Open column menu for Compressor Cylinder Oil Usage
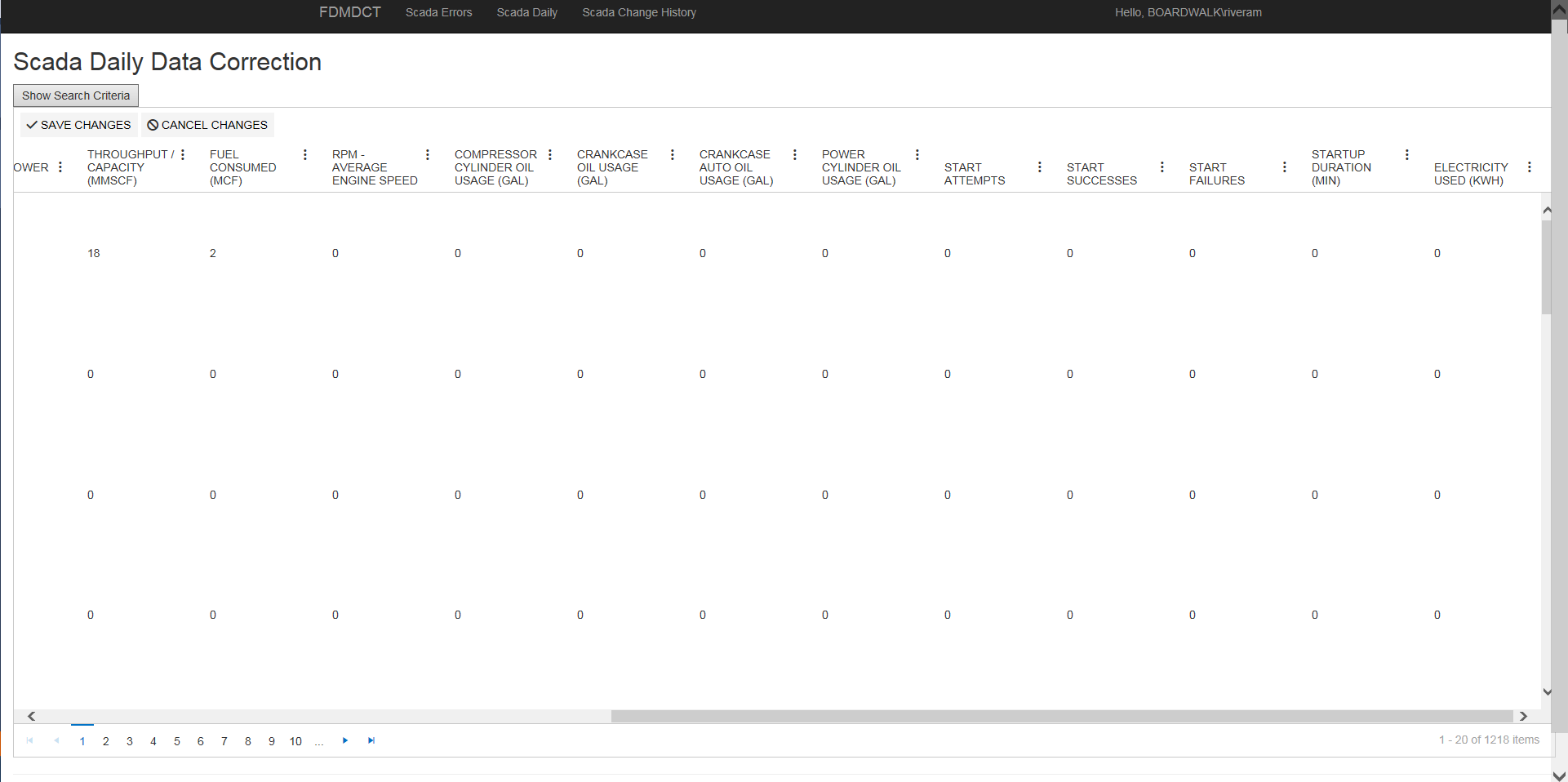 pyautogui.click(x=550, y=154)
